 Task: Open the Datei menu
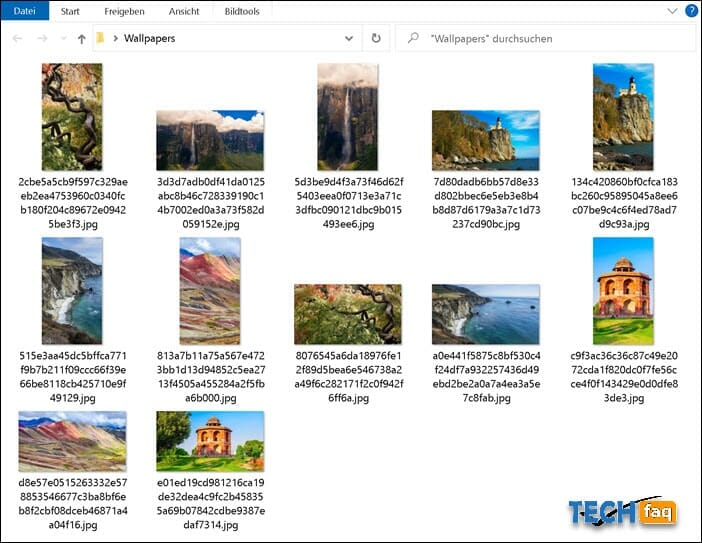click(x=25, y=11)
